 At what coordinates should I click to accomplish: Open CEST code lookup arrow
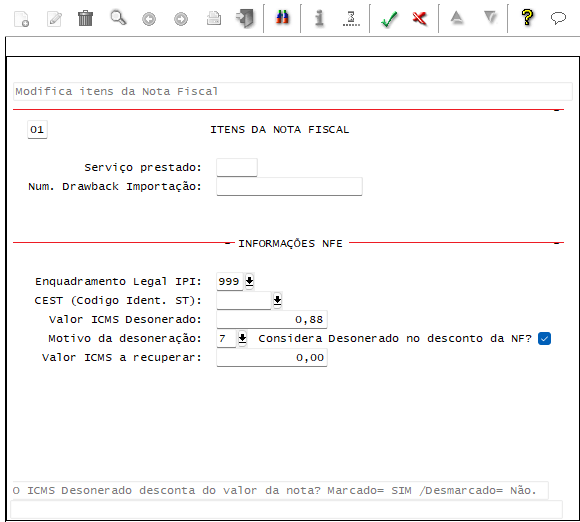point(277,300)
